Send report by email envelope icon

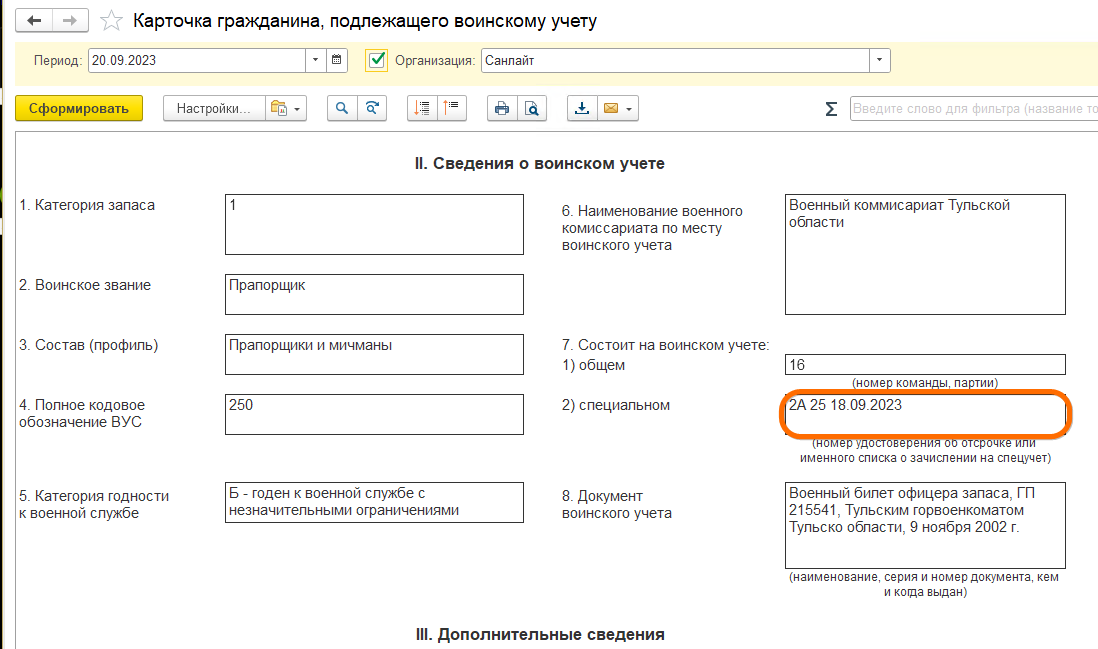(x=611, y=109)
